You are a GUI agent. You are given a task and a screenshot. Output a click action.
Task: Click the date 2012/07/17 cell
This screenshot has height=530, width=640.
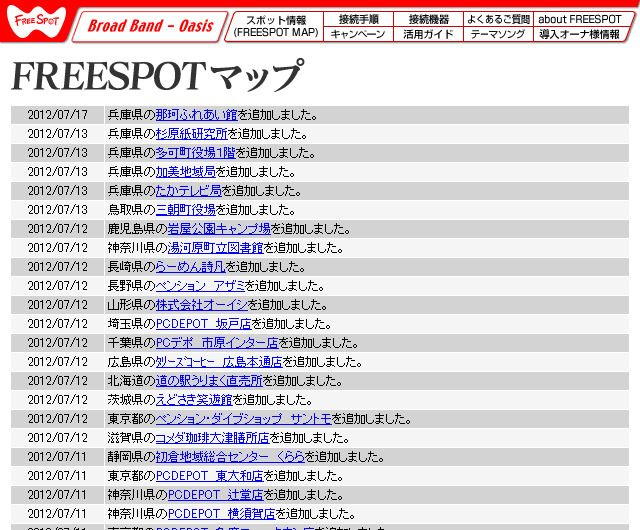58,115
